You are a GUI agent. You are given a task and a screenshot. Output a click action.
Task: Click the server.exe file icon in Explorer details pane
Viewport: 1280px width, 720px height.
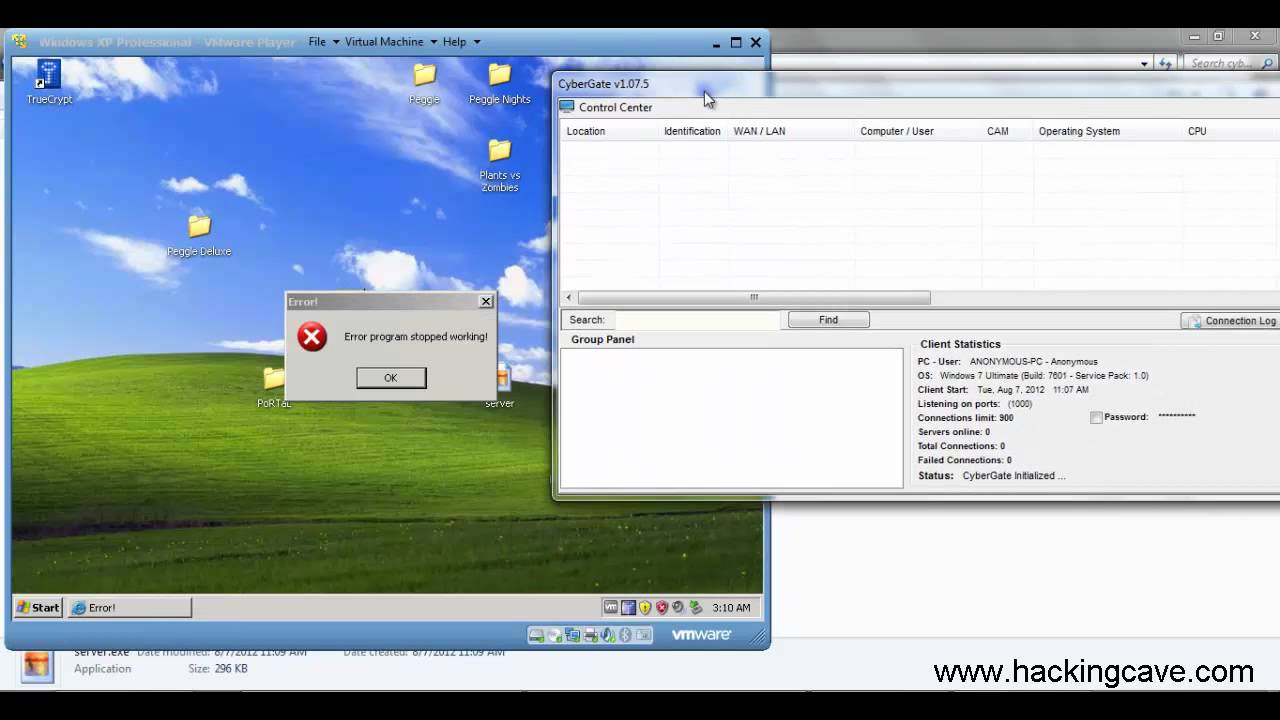pyautogui.click(x=37, y=664)
